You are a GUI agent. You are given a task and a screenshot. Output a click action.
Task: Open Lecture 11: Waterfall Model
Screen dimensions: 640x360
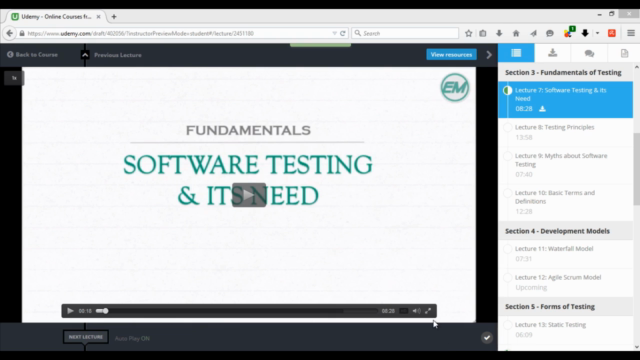coord(565,253)
